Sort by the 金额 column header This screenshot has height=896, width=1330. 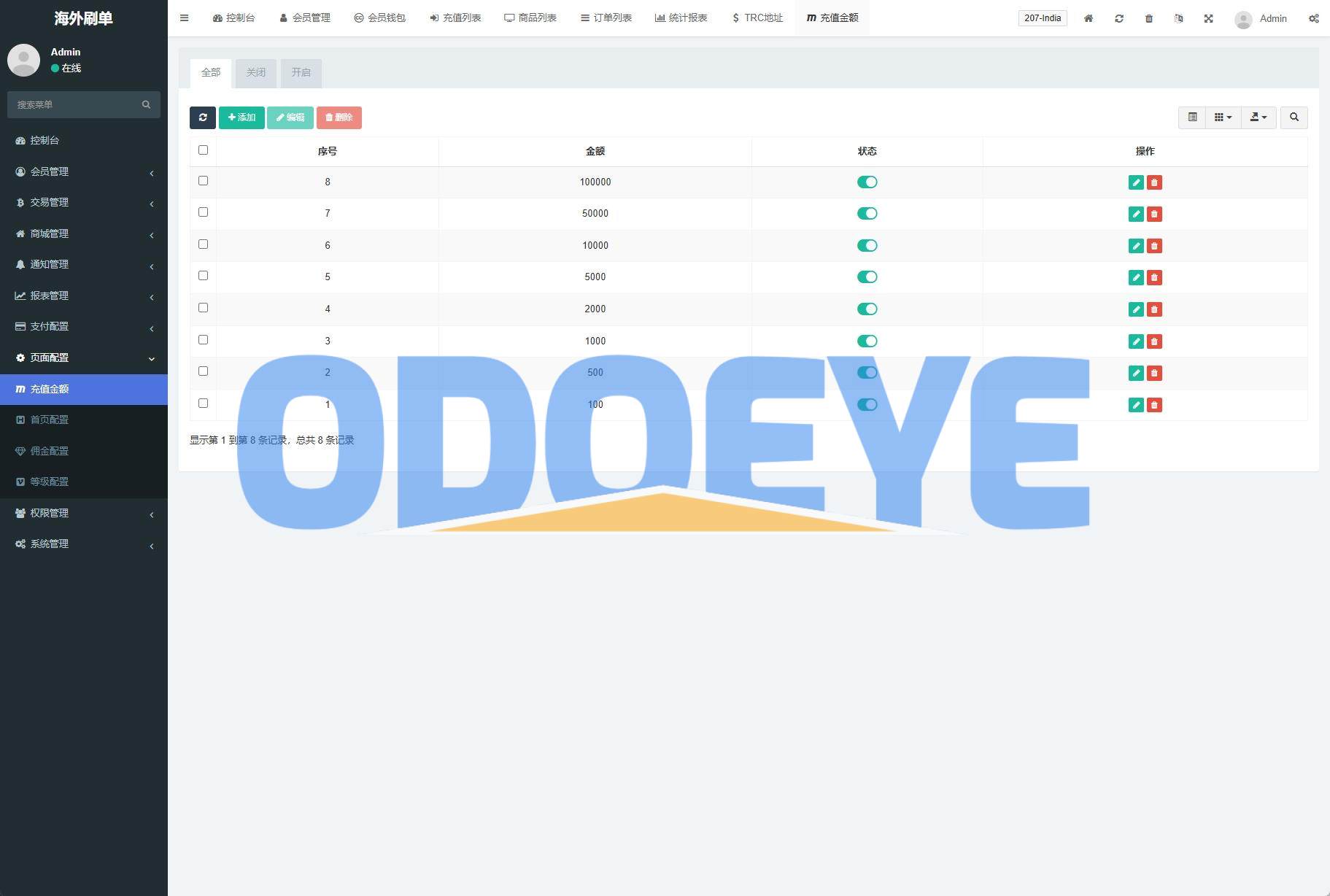click(595, 151)
